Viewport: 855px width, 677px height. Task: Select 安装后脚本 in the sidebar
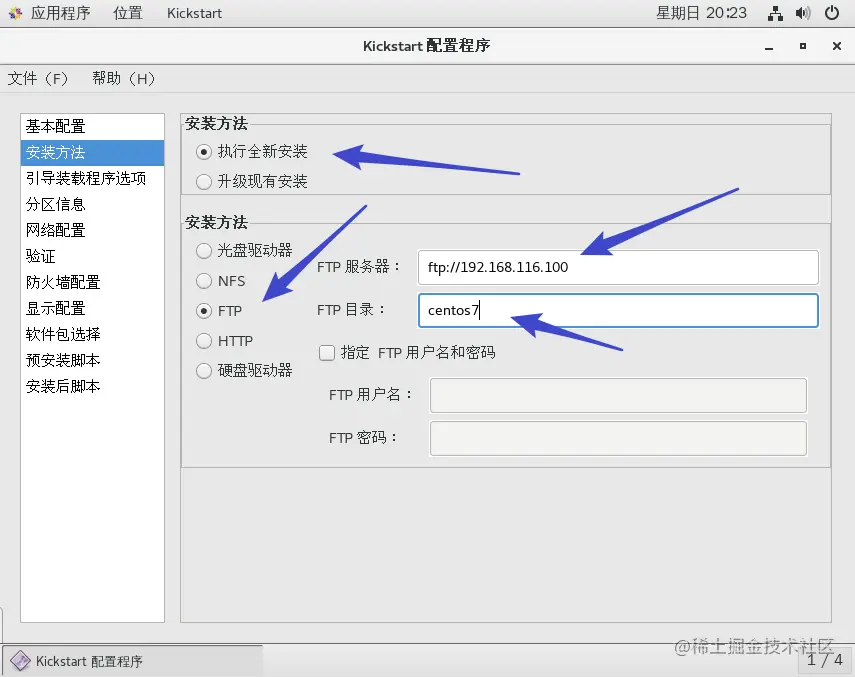(x=92, y=386)
